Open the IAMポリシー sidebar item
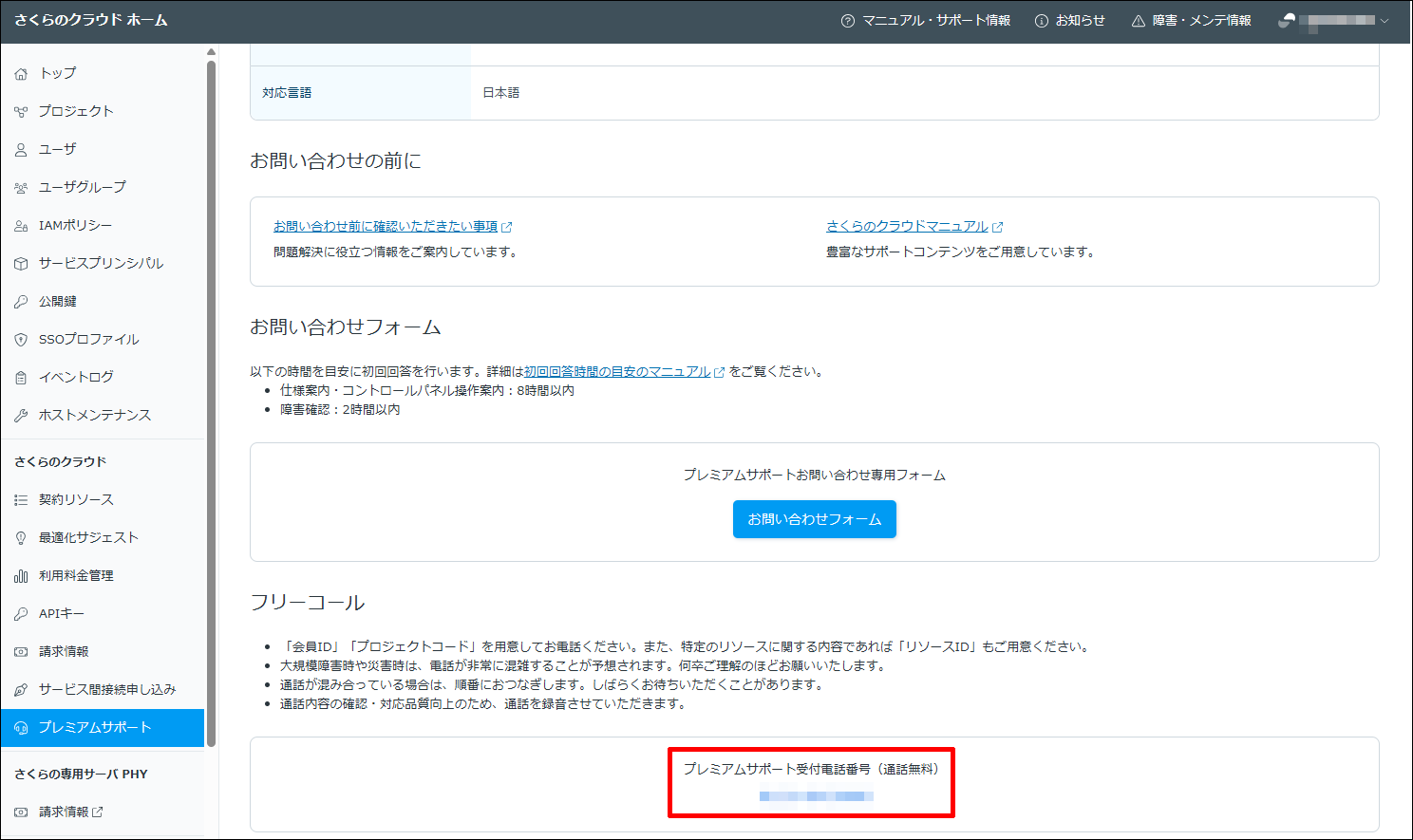Screen dimensions: 1413x840 (x=75, y=226)
